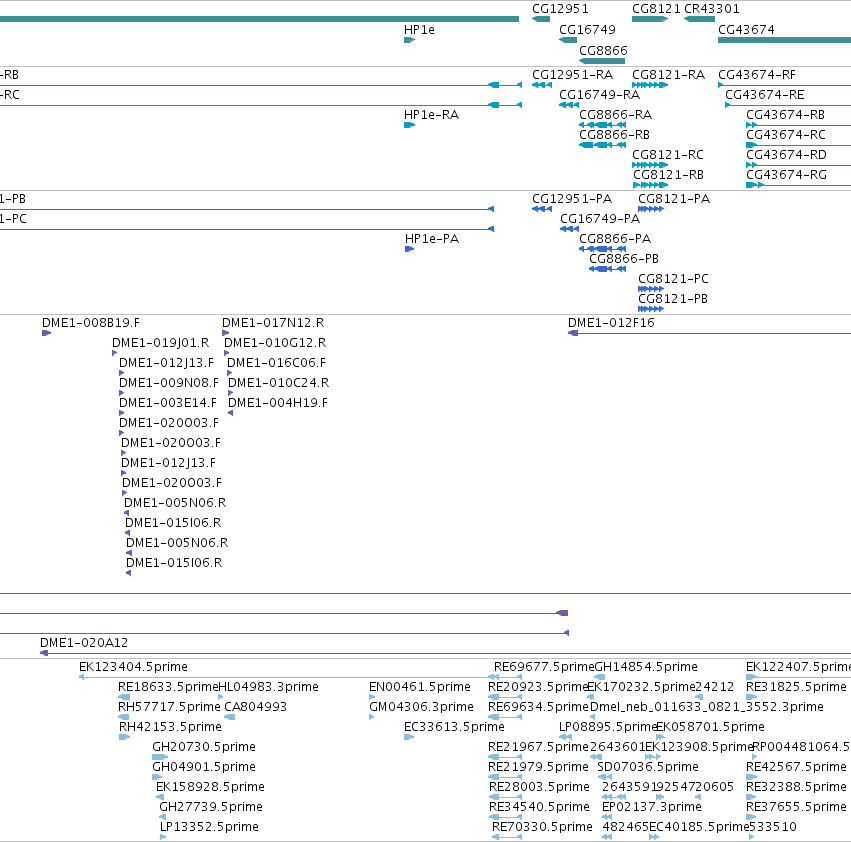Click the GH20730.5prime EST label
This screenshot has width=851, height=842.
coord(204,748)
